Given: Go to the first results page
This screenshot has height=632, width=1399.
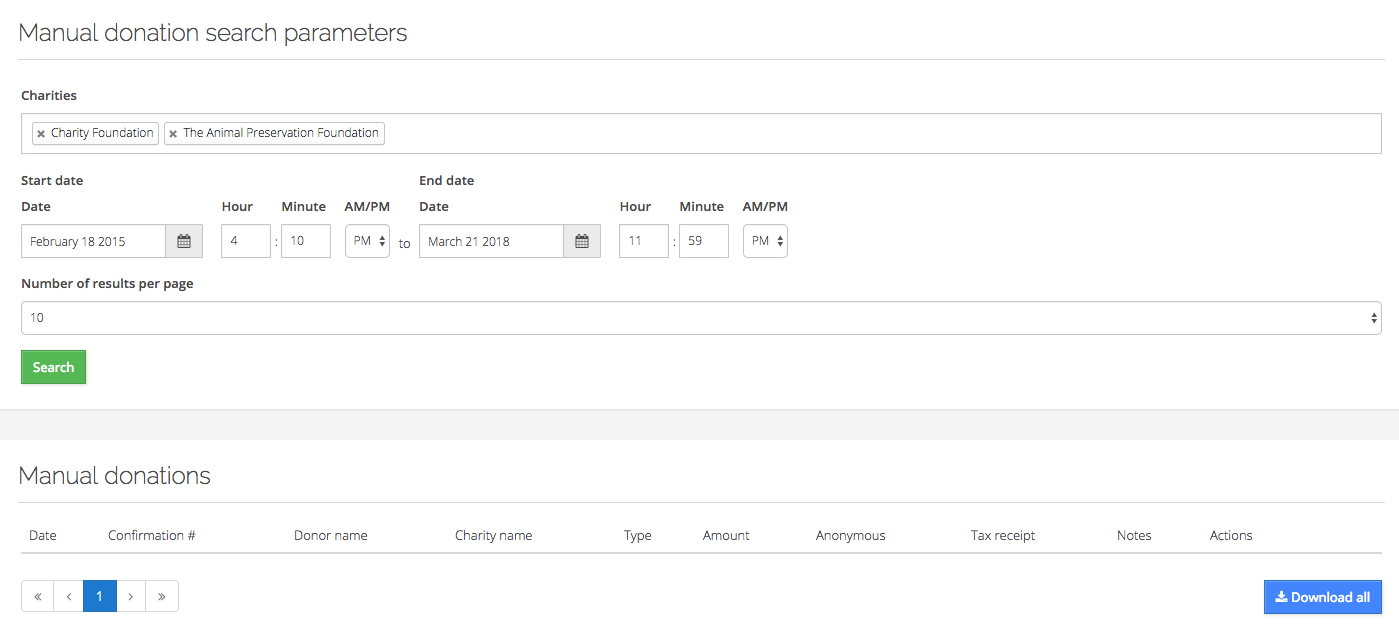Looking at the screenshot, I should coord(37,597).
